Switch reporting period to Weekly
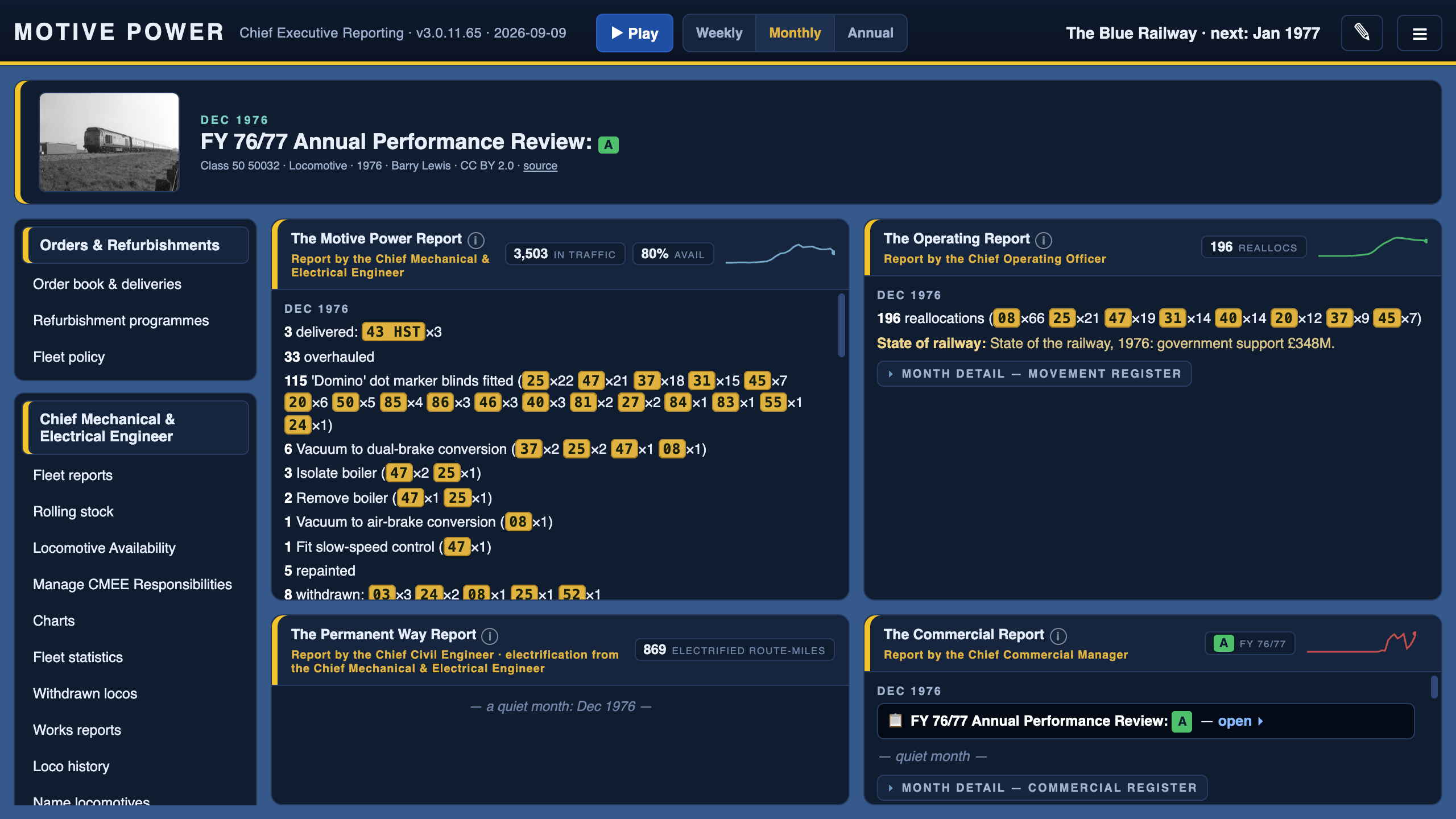Image resolution: width=1456 pixels, height=819 pixels. coord(719,33)
